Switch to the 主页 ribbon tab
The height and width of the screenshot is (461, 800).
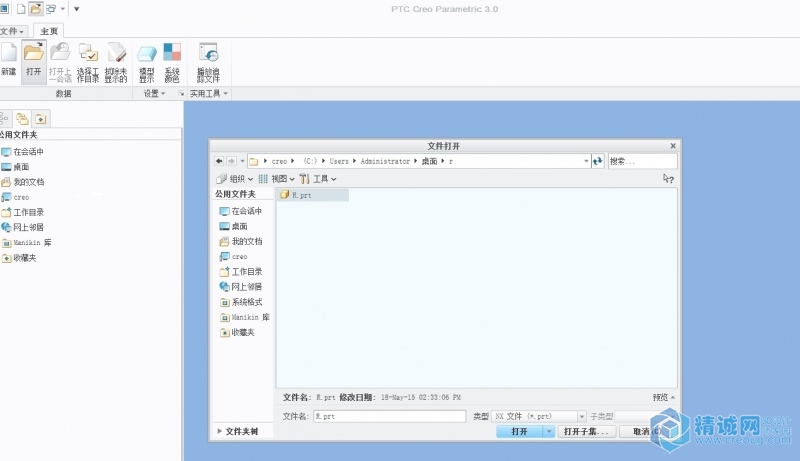tap(49, 31)
